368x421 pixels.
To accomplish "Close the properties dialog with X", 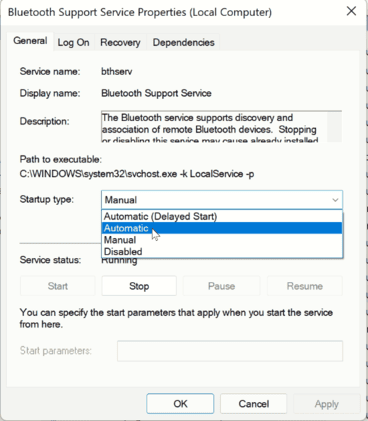I will tap(351, 11).
